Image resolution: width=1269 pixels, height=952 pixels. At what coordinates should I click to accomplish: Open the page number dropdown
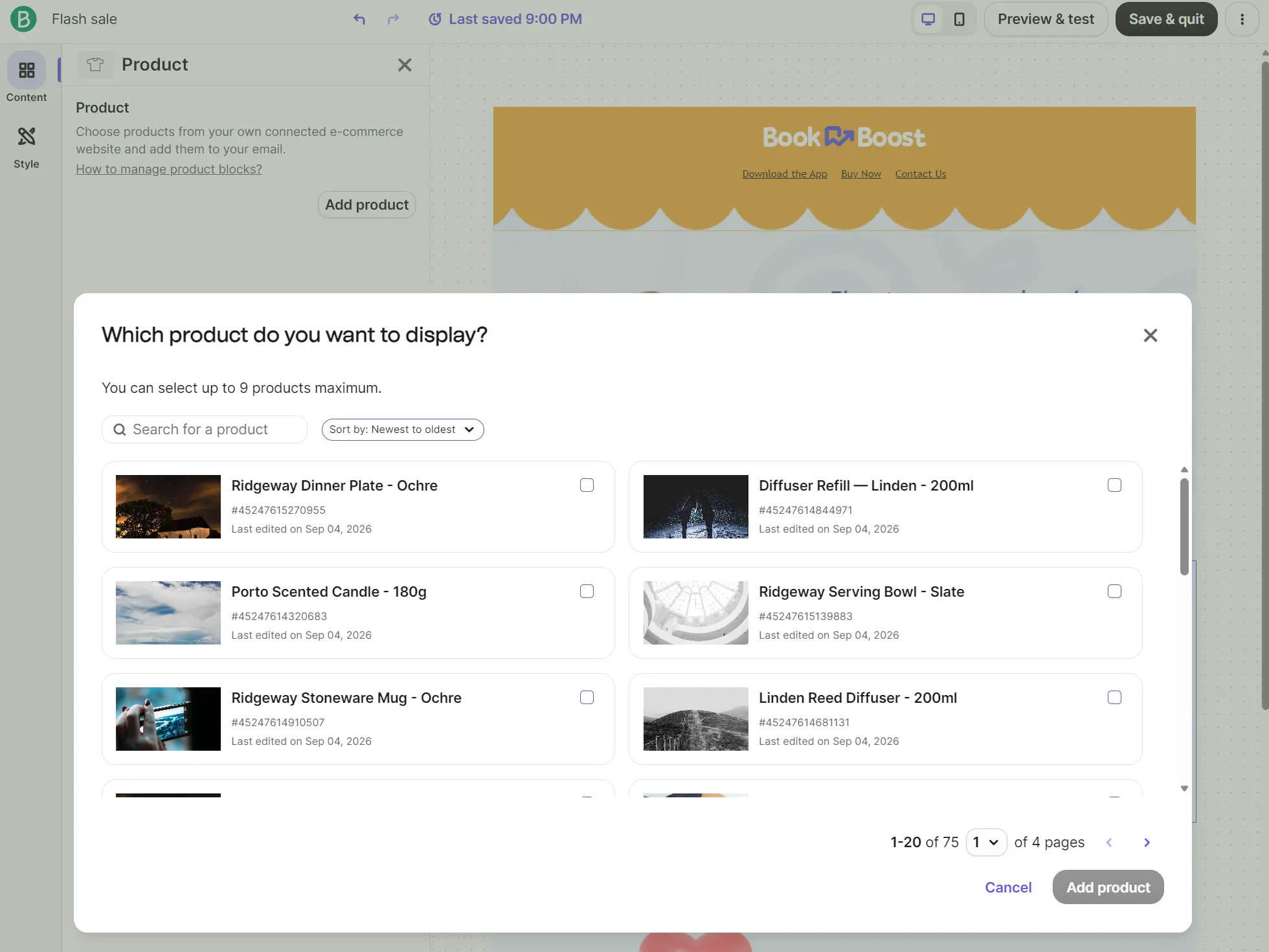click(986, 843)
